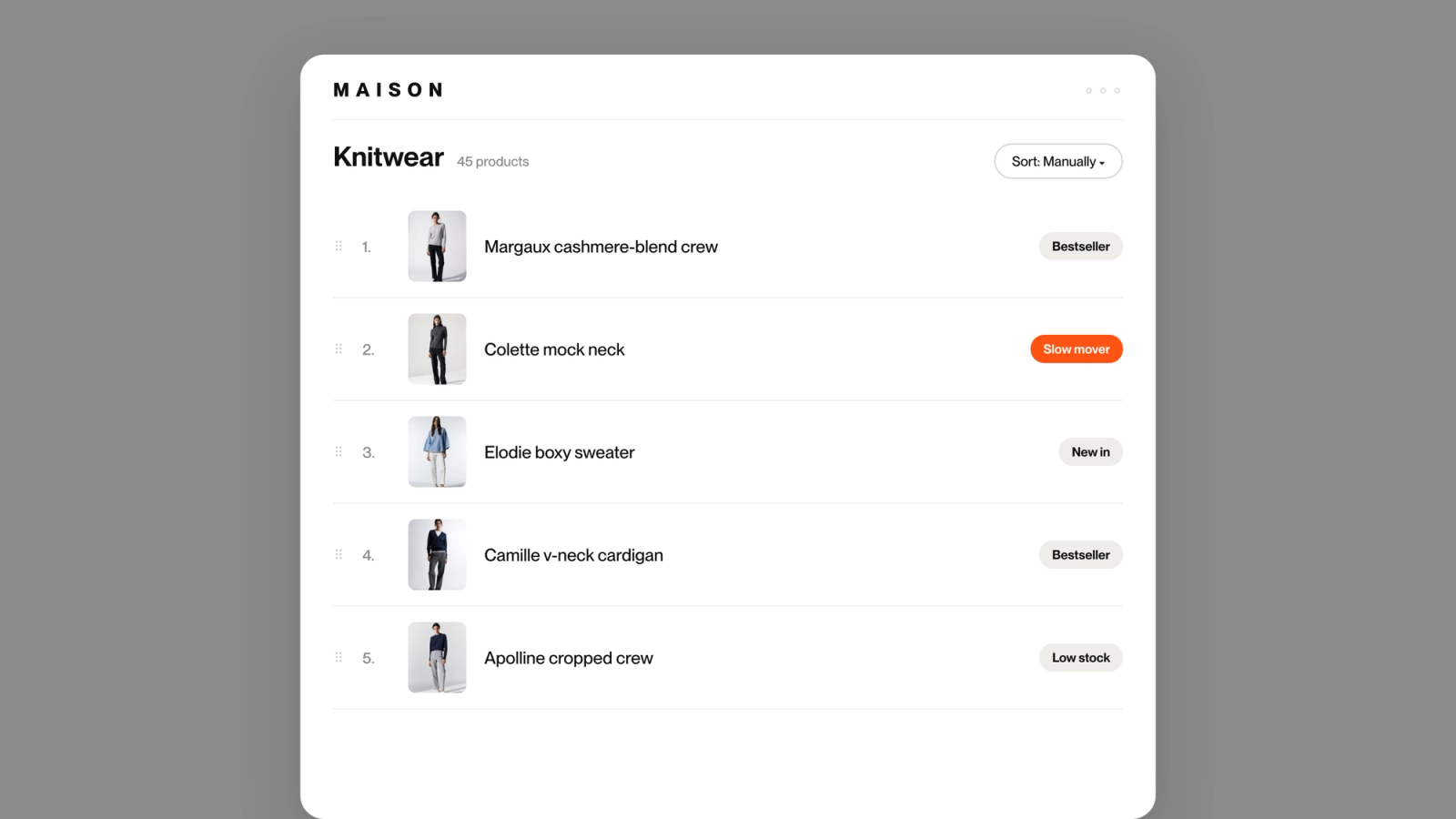Click the MAISON logo

[x=389, y=90]
